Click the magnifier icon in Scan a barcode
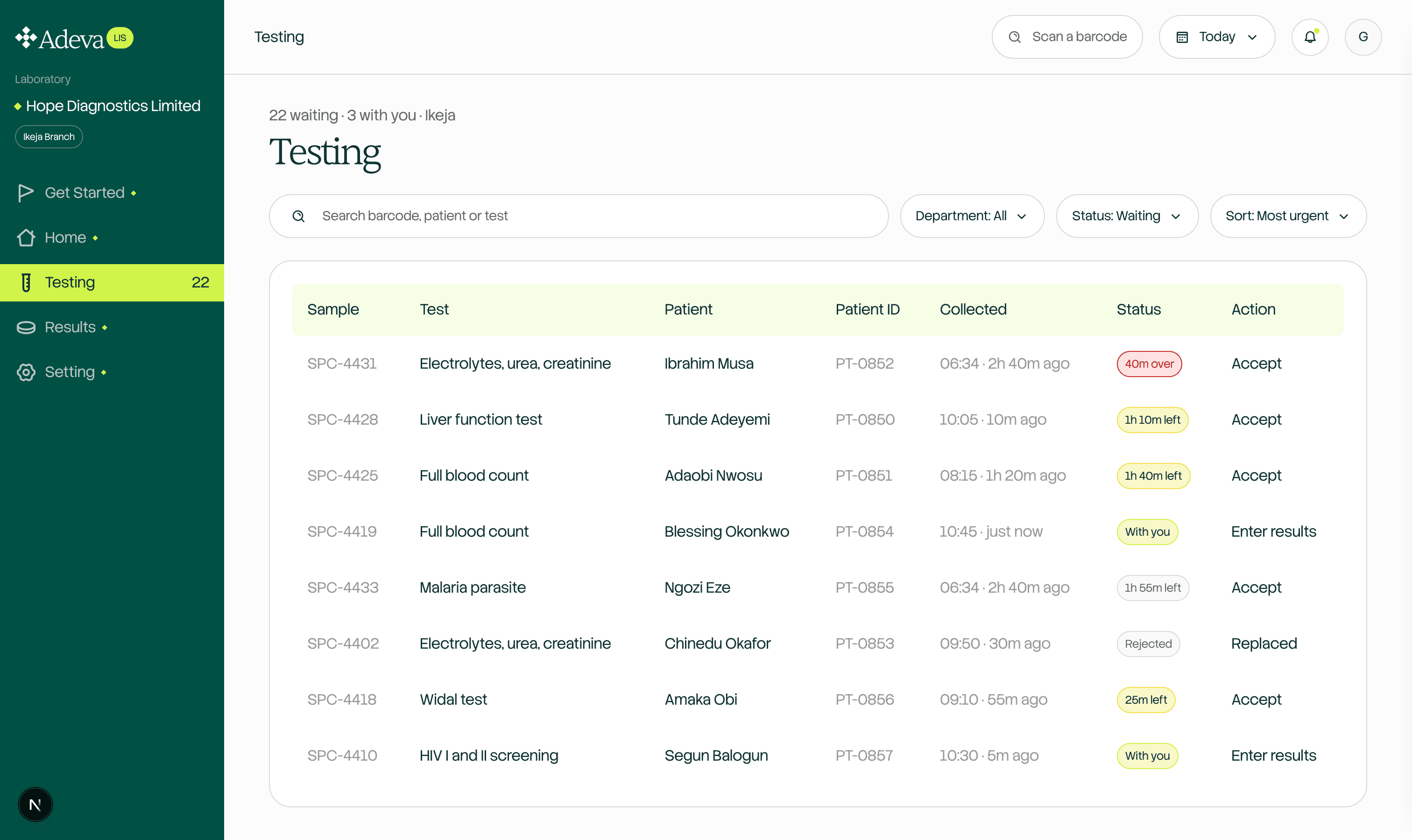Viewport: 1412px width, 840px height. click(x=1014, y=37)
